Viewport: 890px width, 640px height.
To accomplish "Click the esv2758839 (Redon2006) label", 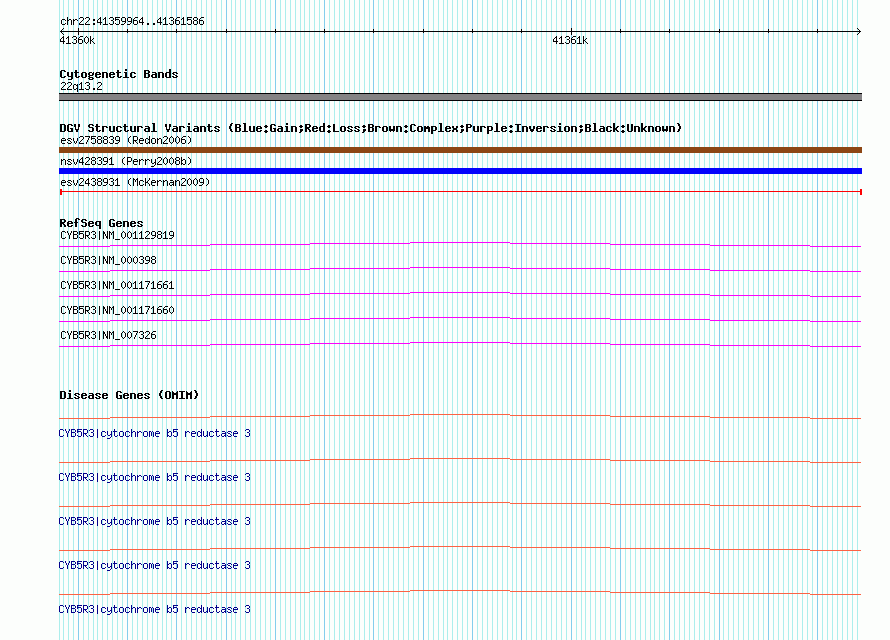I will (x=126, y=141).
